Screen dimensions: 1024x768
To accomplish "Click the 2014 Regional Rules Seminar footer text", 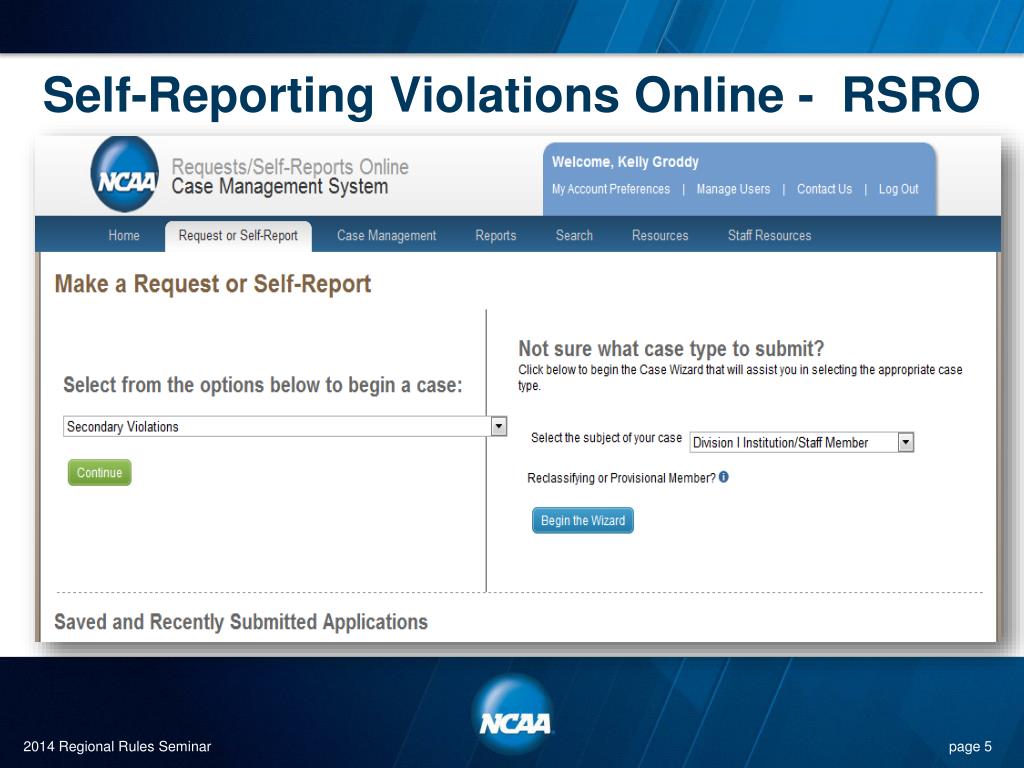I will tap(118, 746).
